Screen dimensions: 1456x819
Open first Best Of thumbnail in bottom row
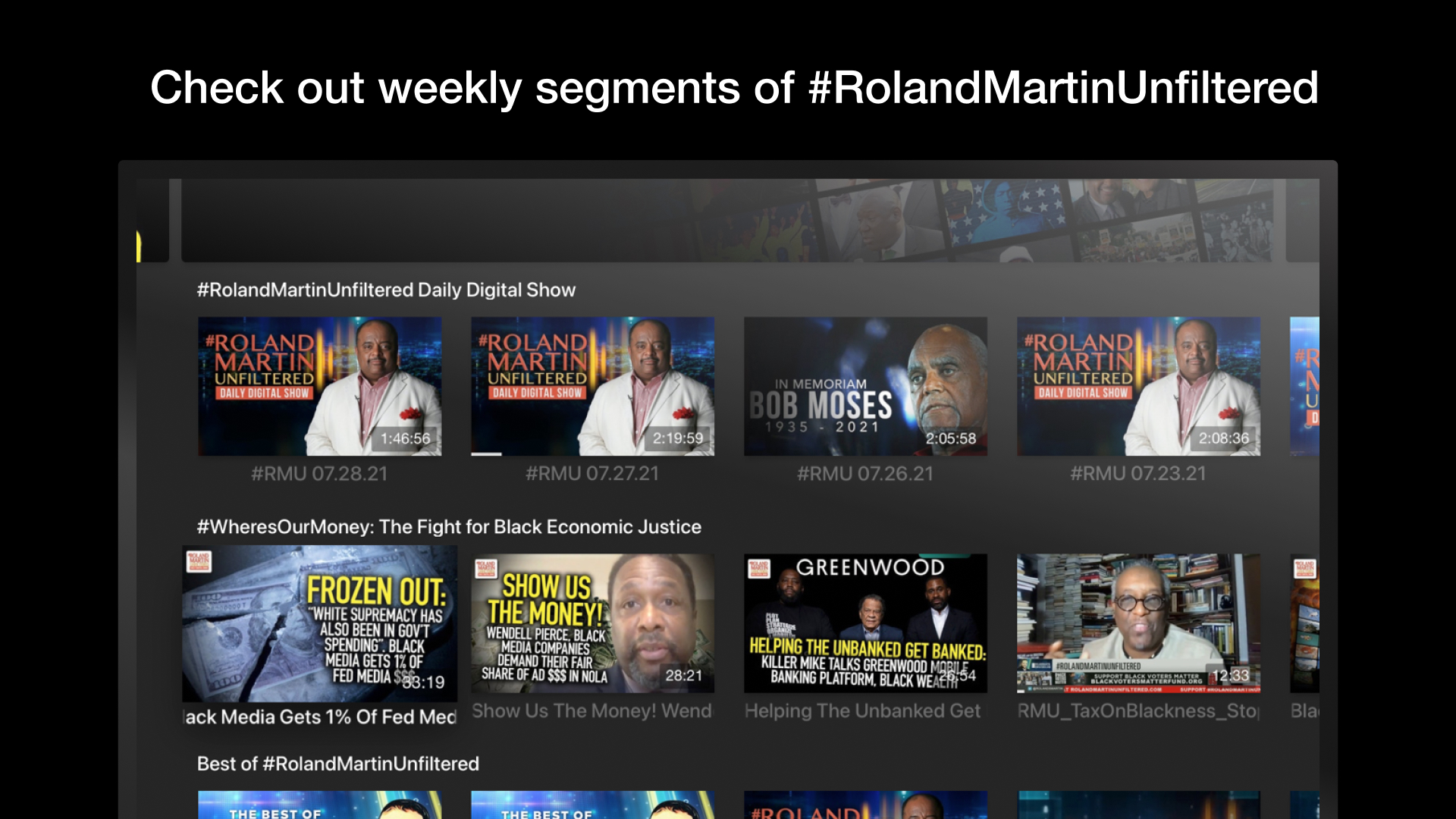point(319,805)
